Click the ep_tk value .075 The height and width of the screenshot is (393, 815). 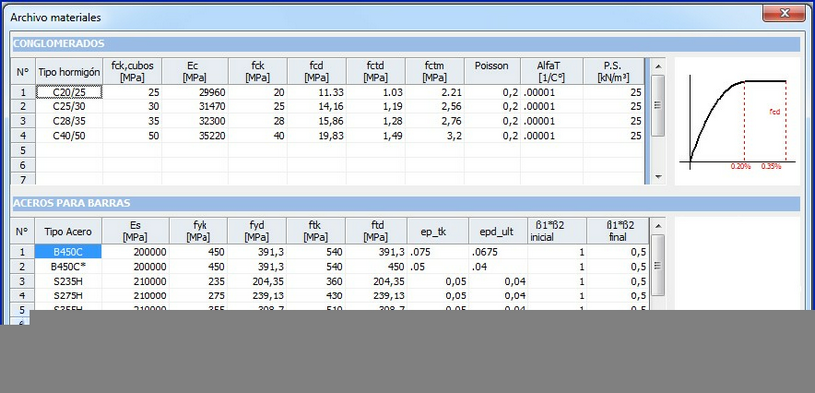[420, 252]
